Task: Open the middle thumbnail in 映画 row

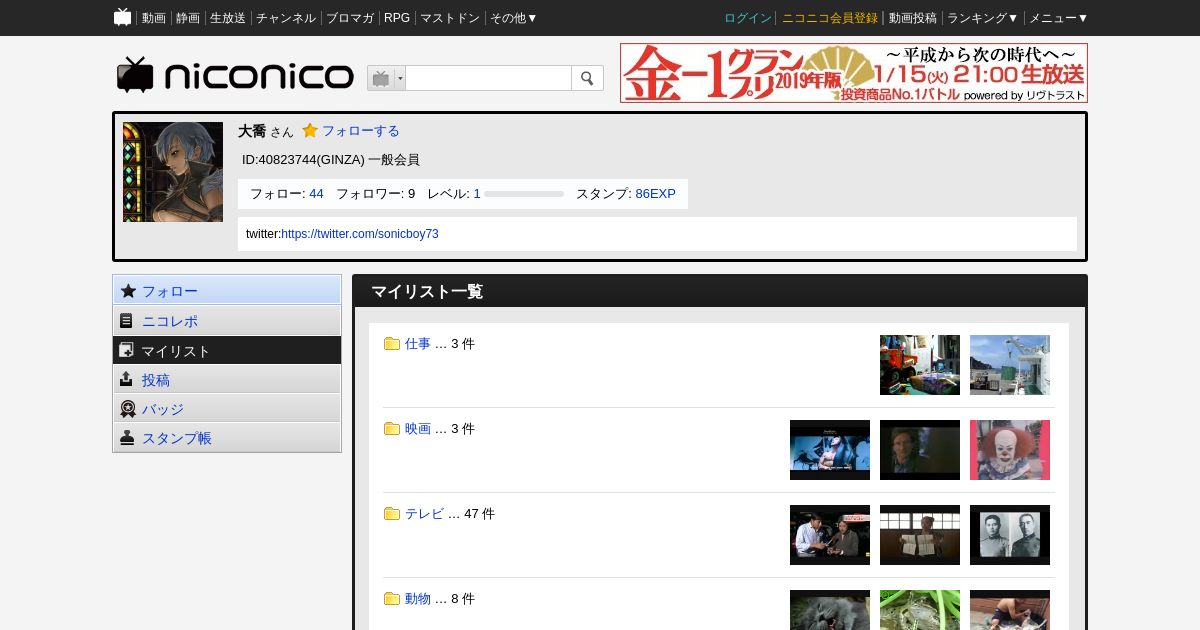Action: [x=920, y=450]
